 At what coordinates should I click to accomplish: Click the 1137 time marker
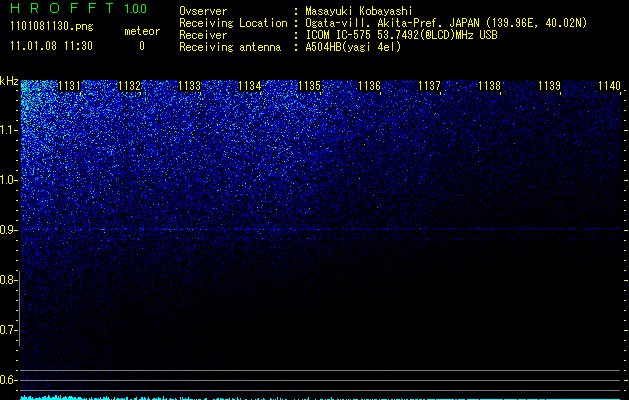429,86
